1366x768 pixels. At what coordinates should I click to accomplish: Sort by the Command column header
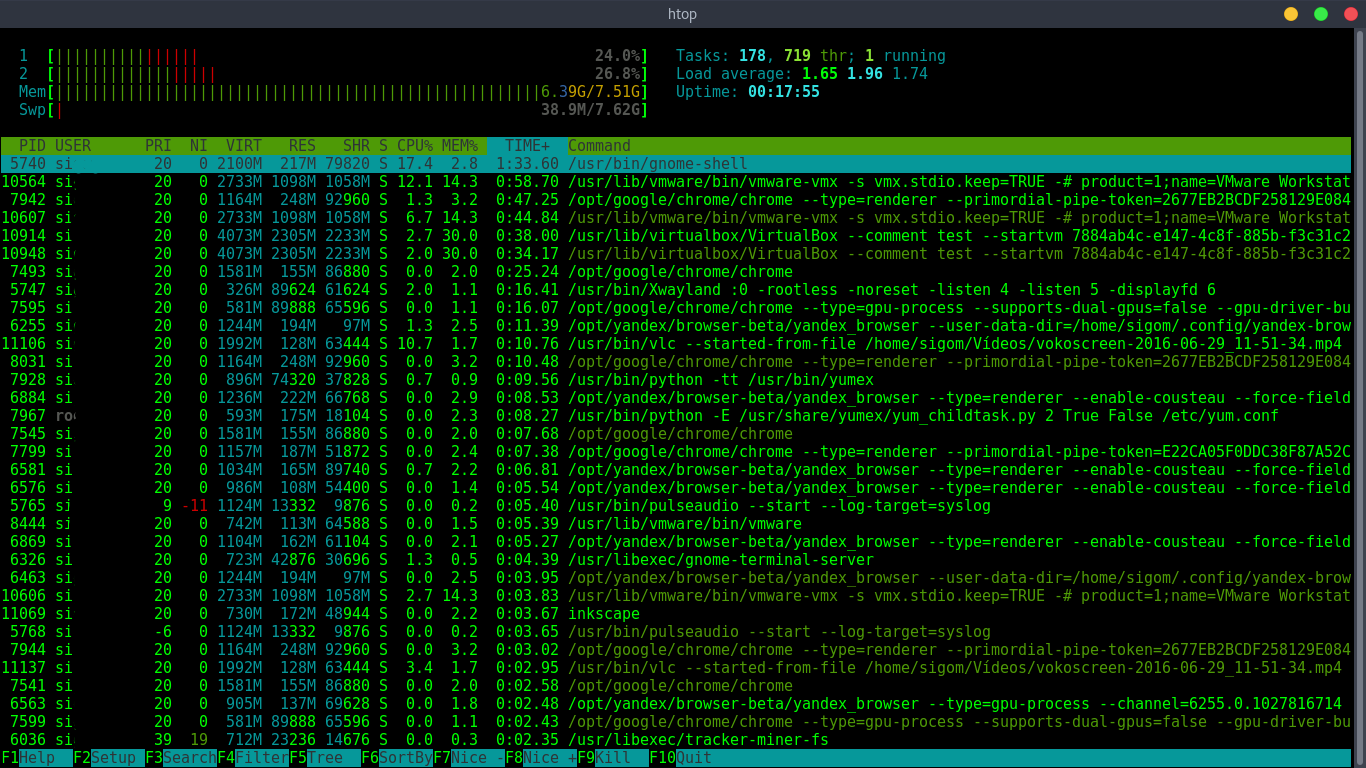click(x=598, y=145)
